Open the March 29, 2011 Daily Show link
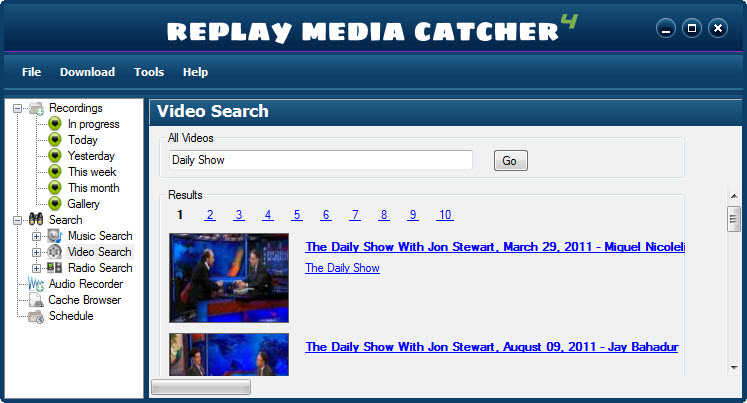 (x=495, y=247)
